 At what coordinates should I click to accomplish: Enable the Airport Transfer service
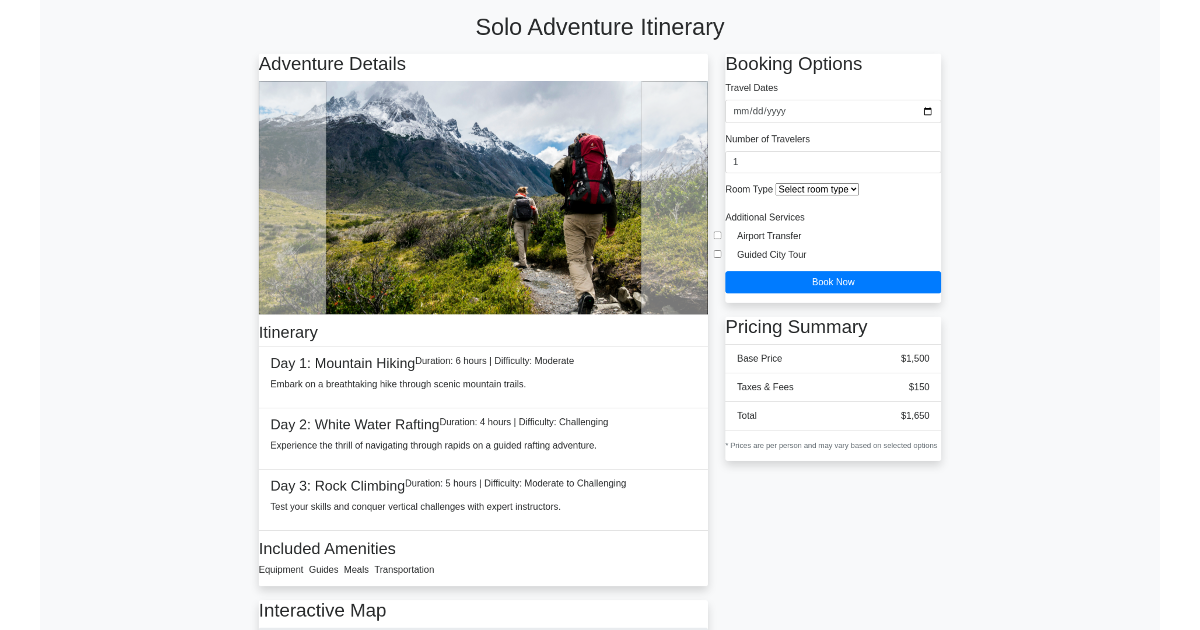(717, 235)
